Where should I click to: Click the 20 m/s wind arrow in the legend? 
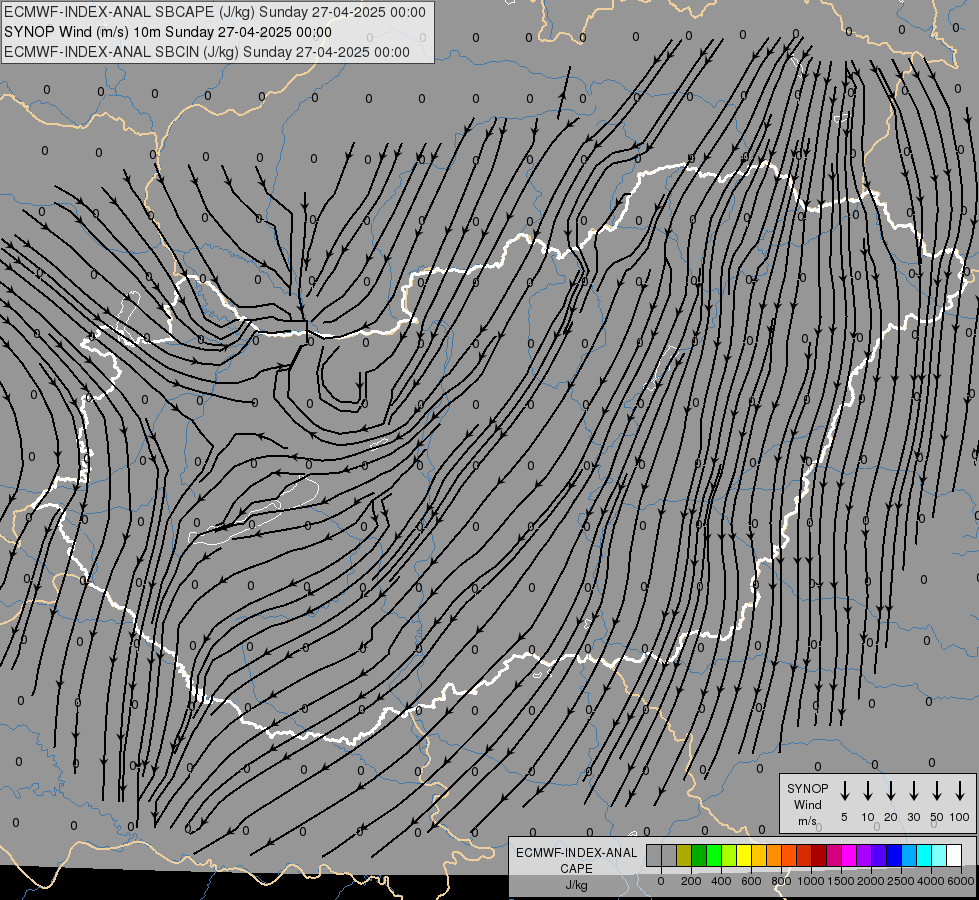890,791
